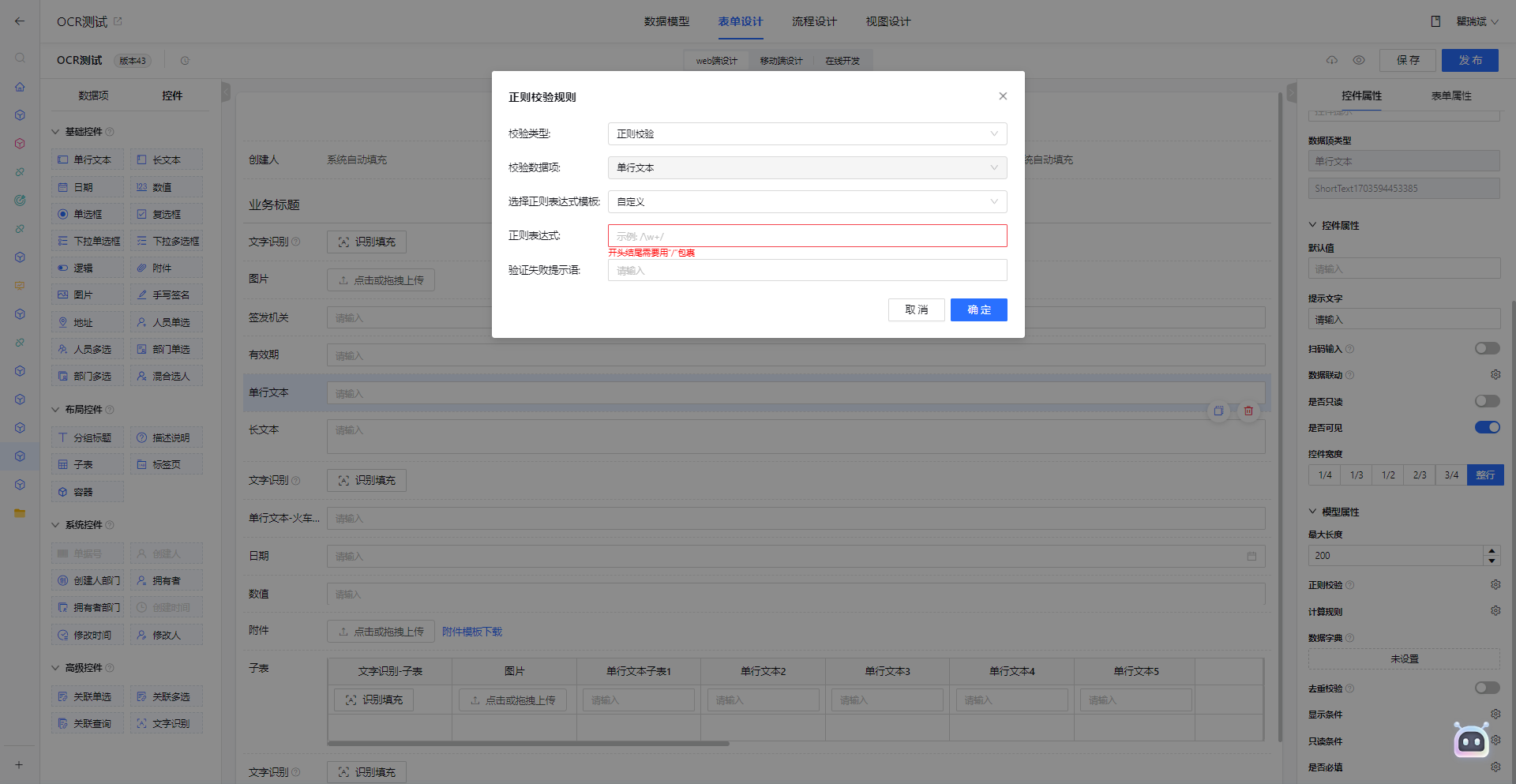Increase the 最大长度 value

1491,551
